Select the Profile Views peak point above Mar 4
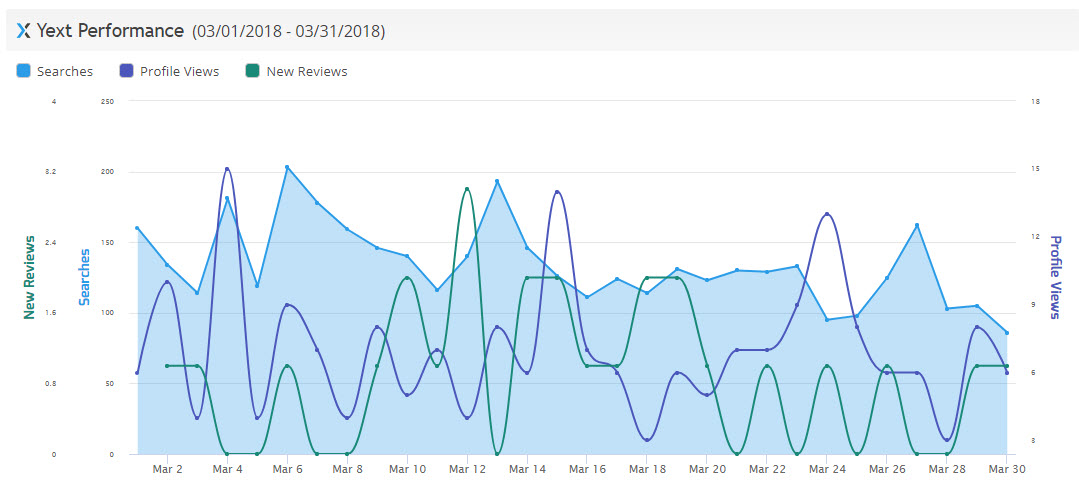1079x484 pixels. 227,169
